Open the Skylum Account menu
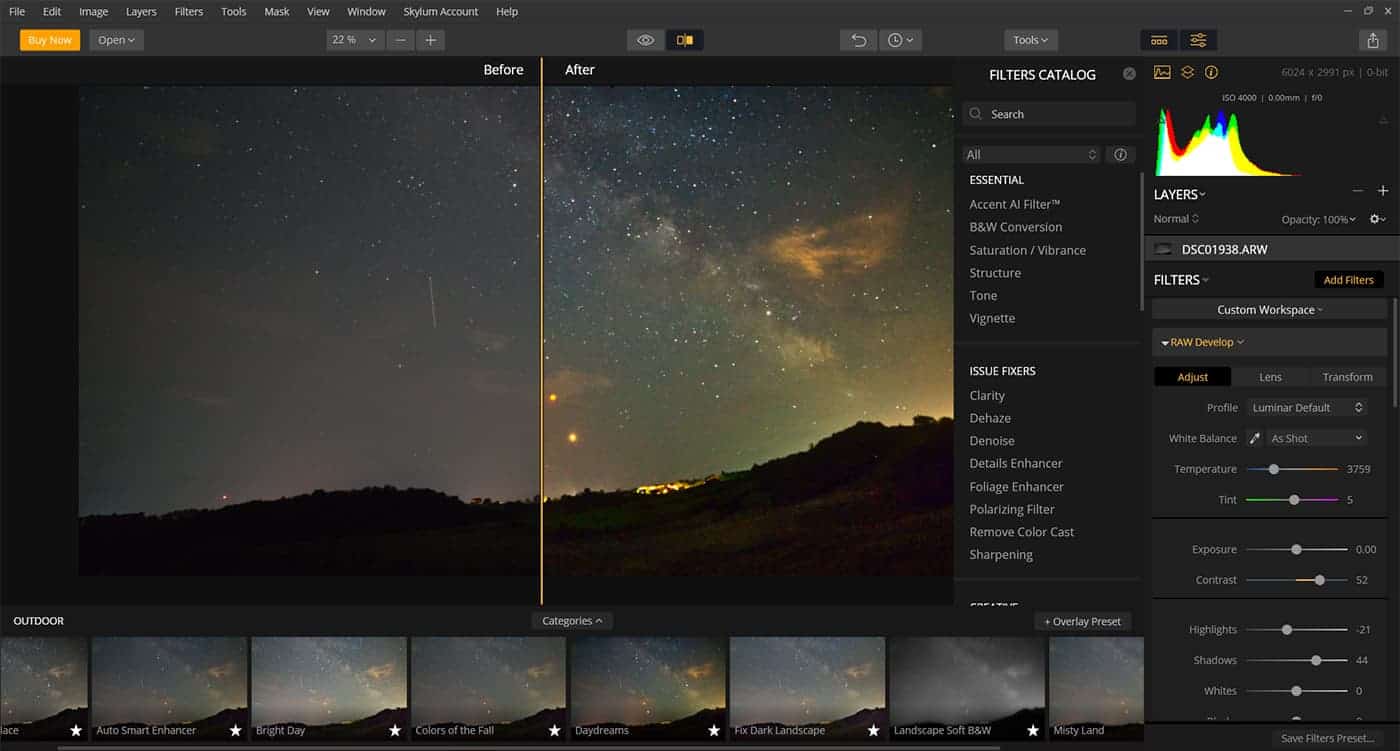This screenshot has height=751, width=1400. [440, 11]
